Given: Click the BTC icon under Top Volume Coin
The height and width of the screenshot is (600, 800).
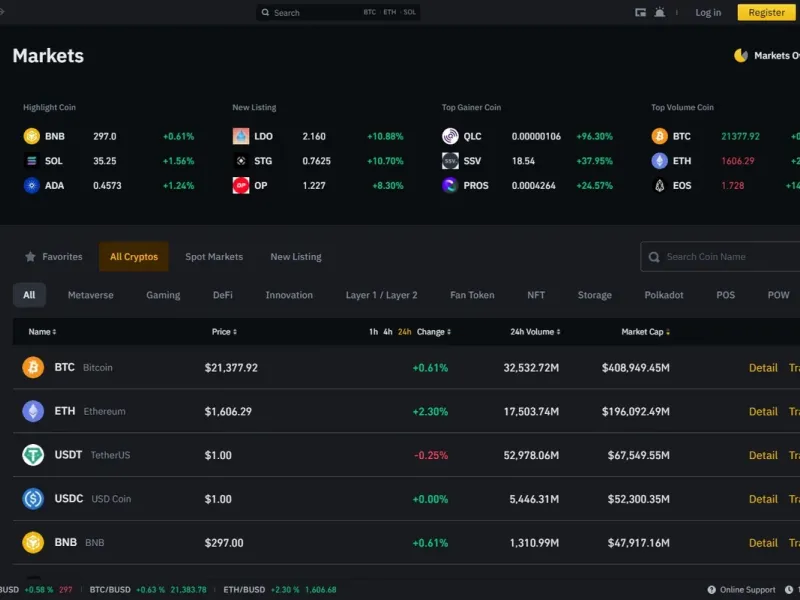Looking at the screenshot, I should pyautogui.click(x=660, y=136).
